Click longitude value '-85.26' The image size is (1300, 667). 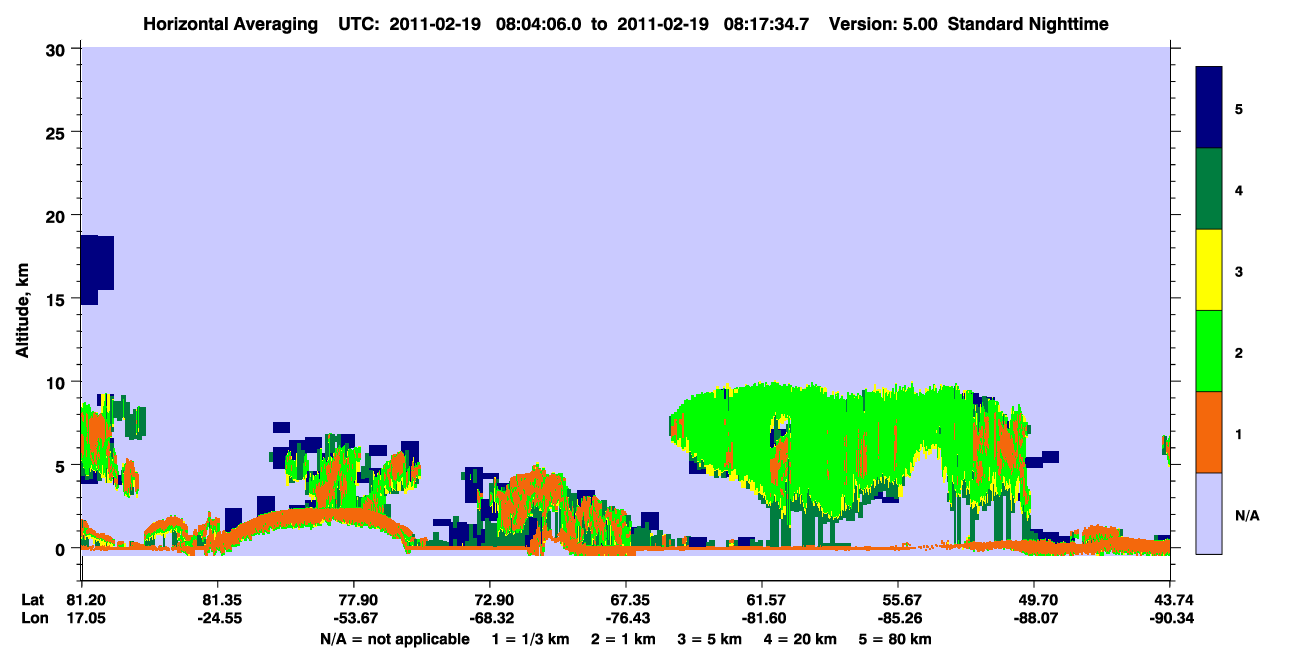pos(898,617)
